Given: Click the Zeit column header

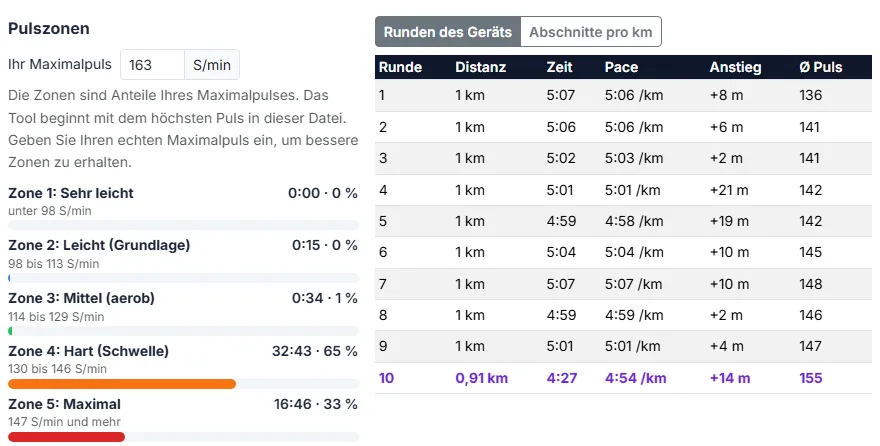Looking at the screenshot, I should point(560,67).
